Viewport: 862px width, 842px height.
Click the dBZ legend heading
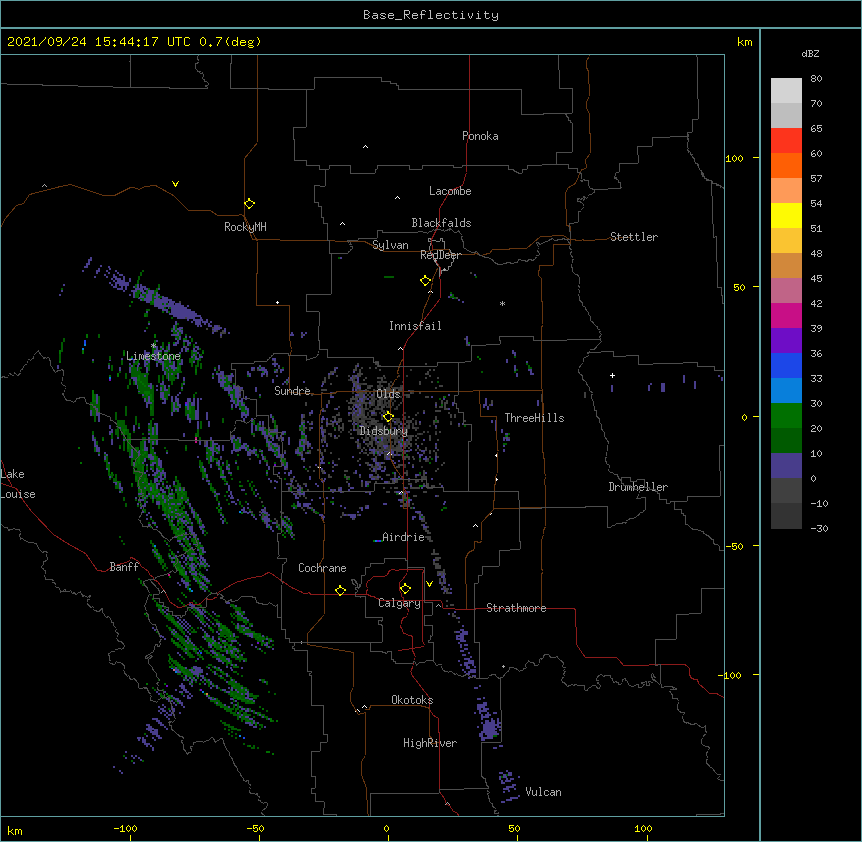click(x=810, y=53)
